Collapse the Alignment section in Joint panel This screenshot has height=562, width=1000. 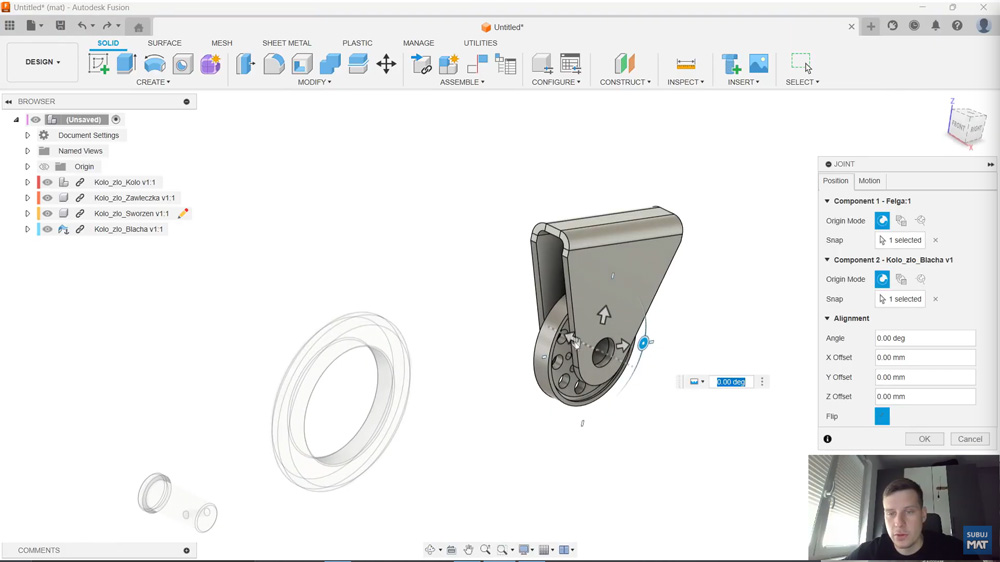coord(827,319)
